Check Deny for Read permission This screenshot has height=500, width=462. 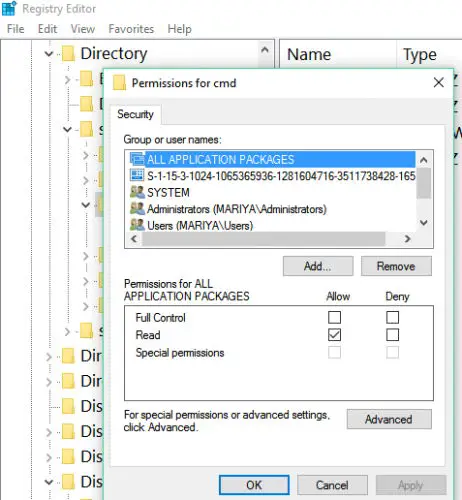click(x=392, y=335)
